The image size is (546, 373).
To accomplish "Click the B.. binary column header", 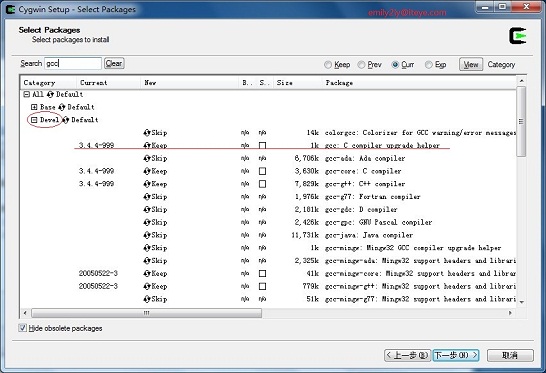I will [248, 83].
